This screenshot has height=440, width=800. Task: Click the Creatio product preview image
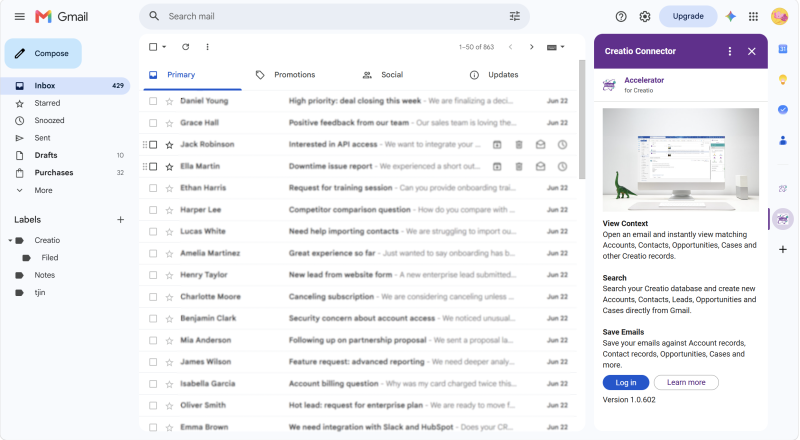(x=681, y=160)
